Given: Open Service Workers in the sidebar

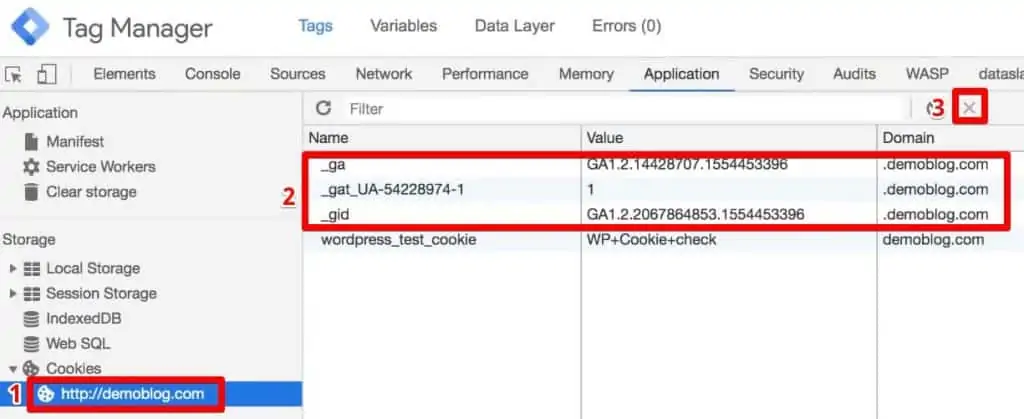Looking at the screenshot, I should point(100,166).
